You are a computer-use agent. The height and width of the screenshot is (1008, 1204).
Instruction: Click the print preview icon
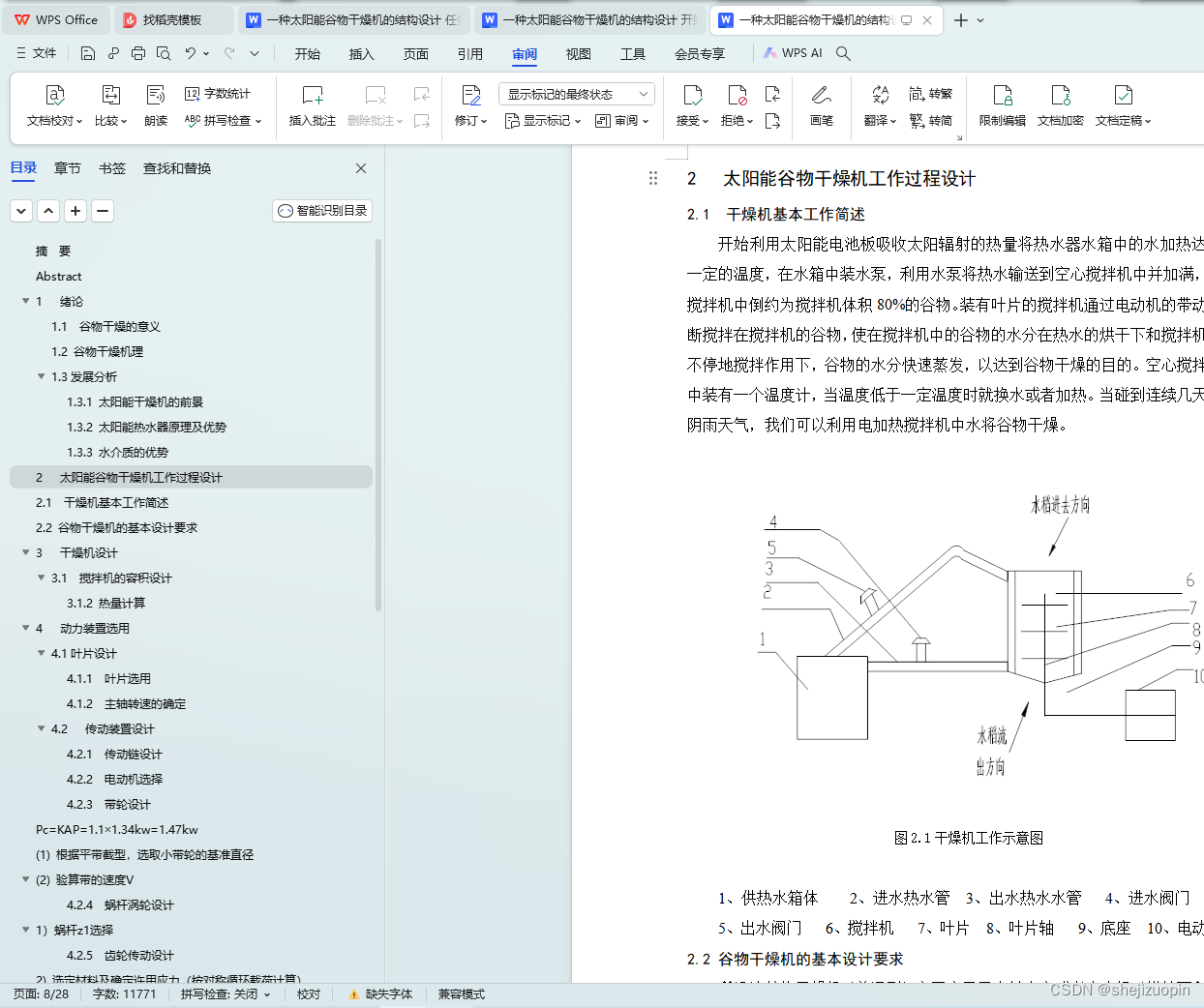164,53
